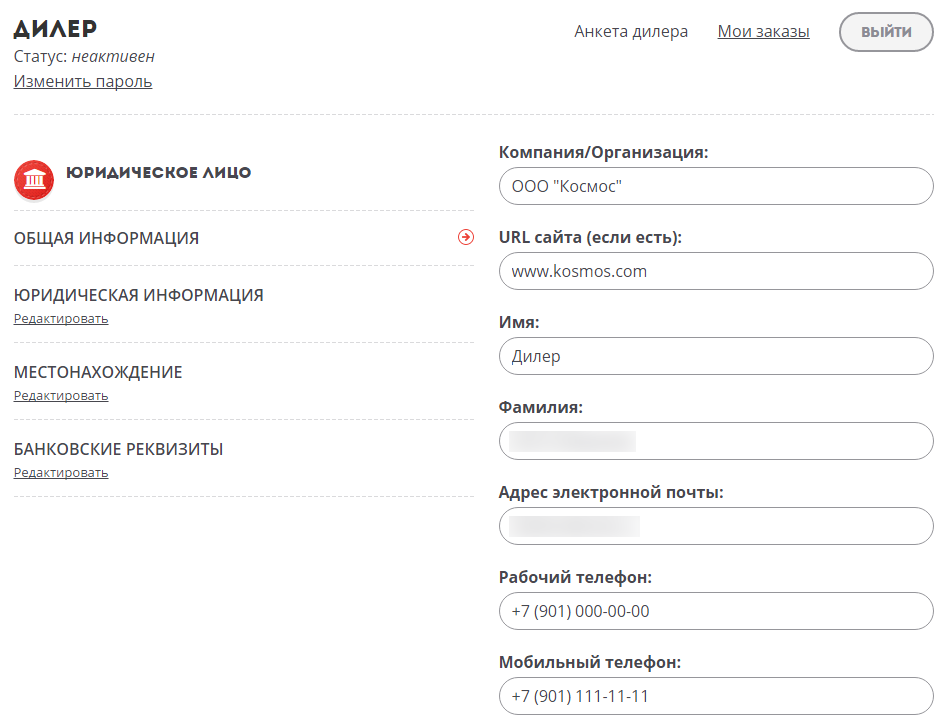Open the Мои заказы link
The image size is (946, 725).
click(x=763, y=31)
